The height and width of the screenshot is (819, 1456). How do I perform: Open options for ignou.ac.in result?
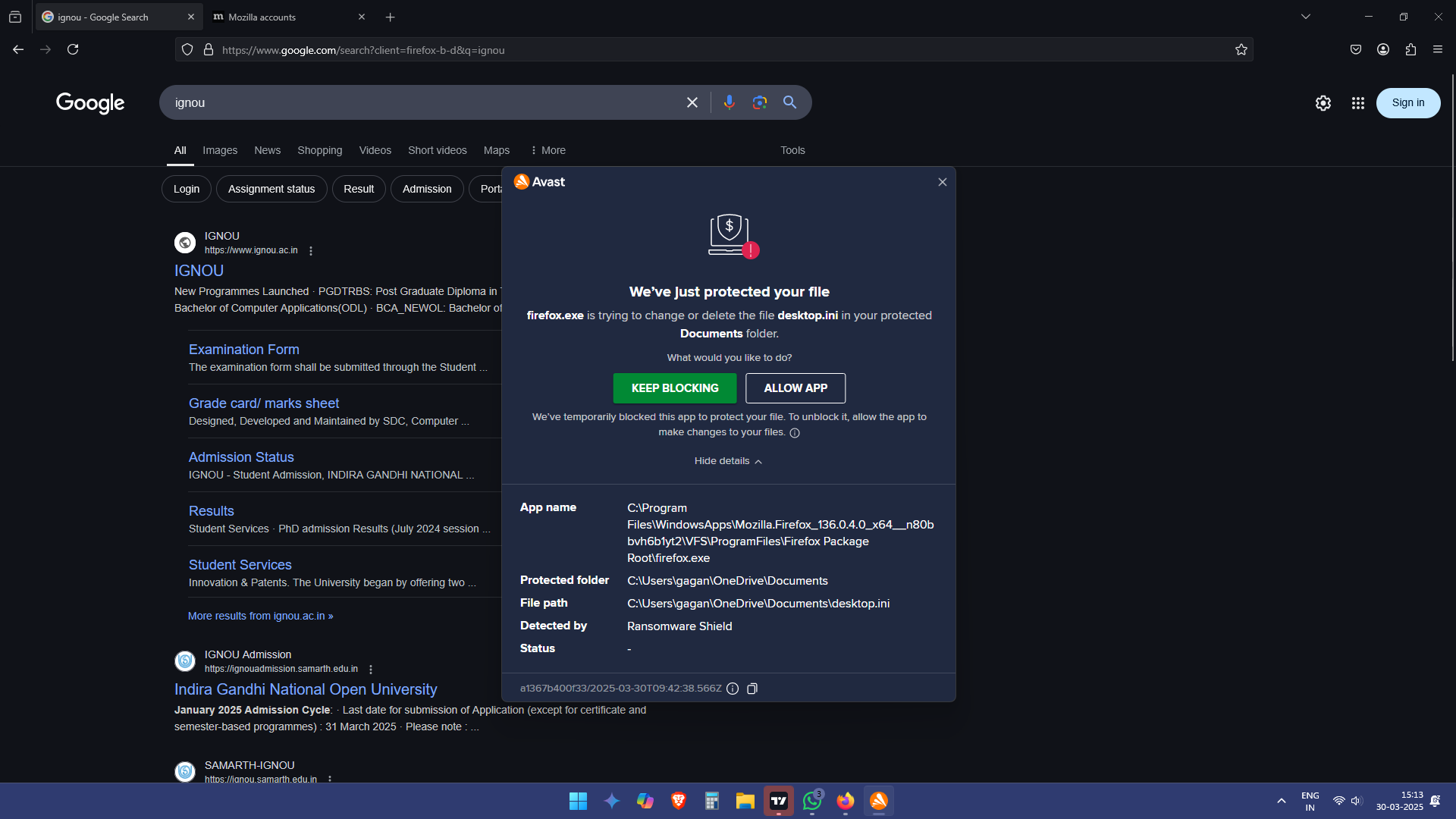(x=311, y=251)
